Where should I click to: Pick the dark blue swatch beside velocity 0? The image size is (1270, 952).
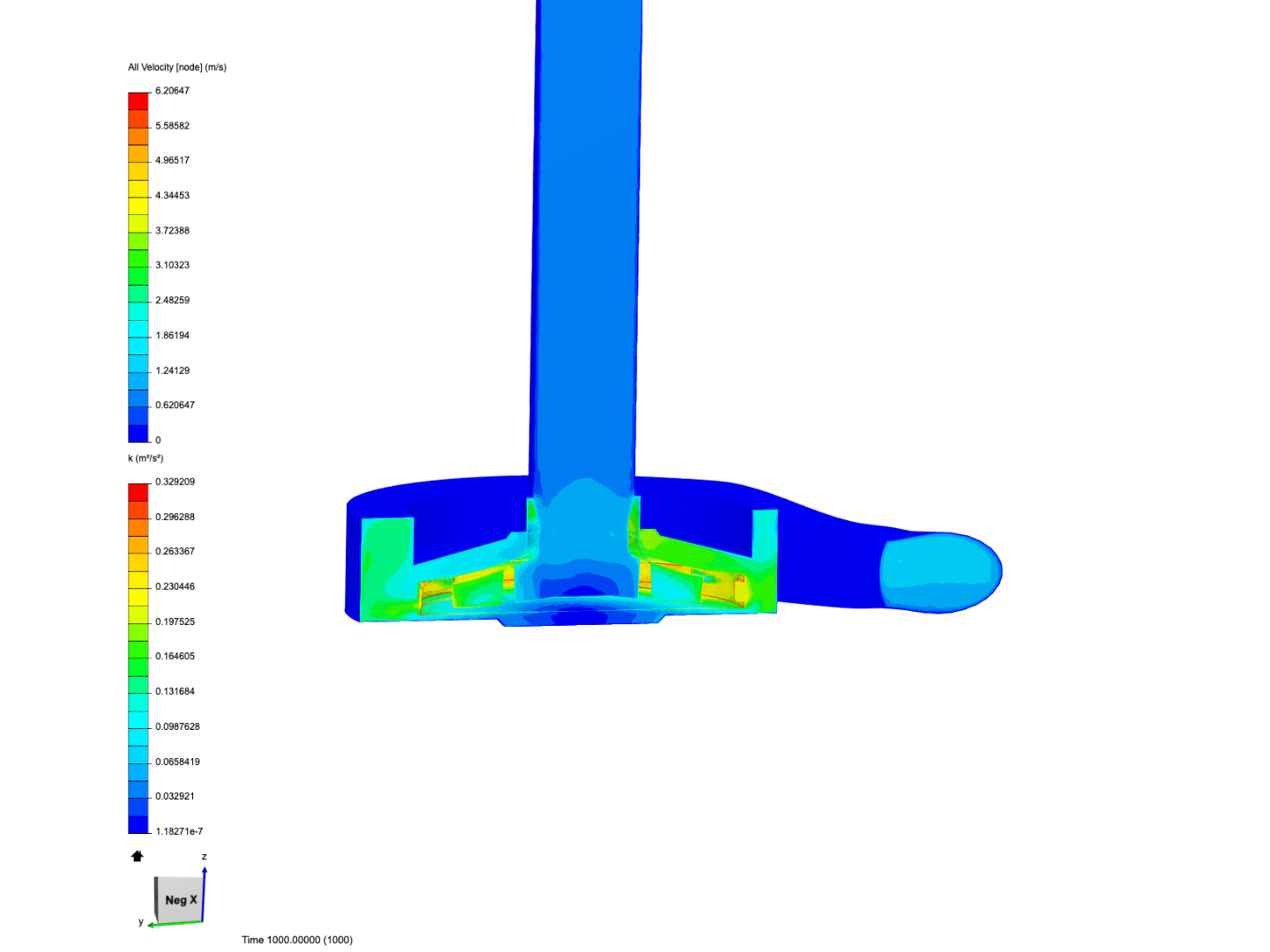click(138, 434)
